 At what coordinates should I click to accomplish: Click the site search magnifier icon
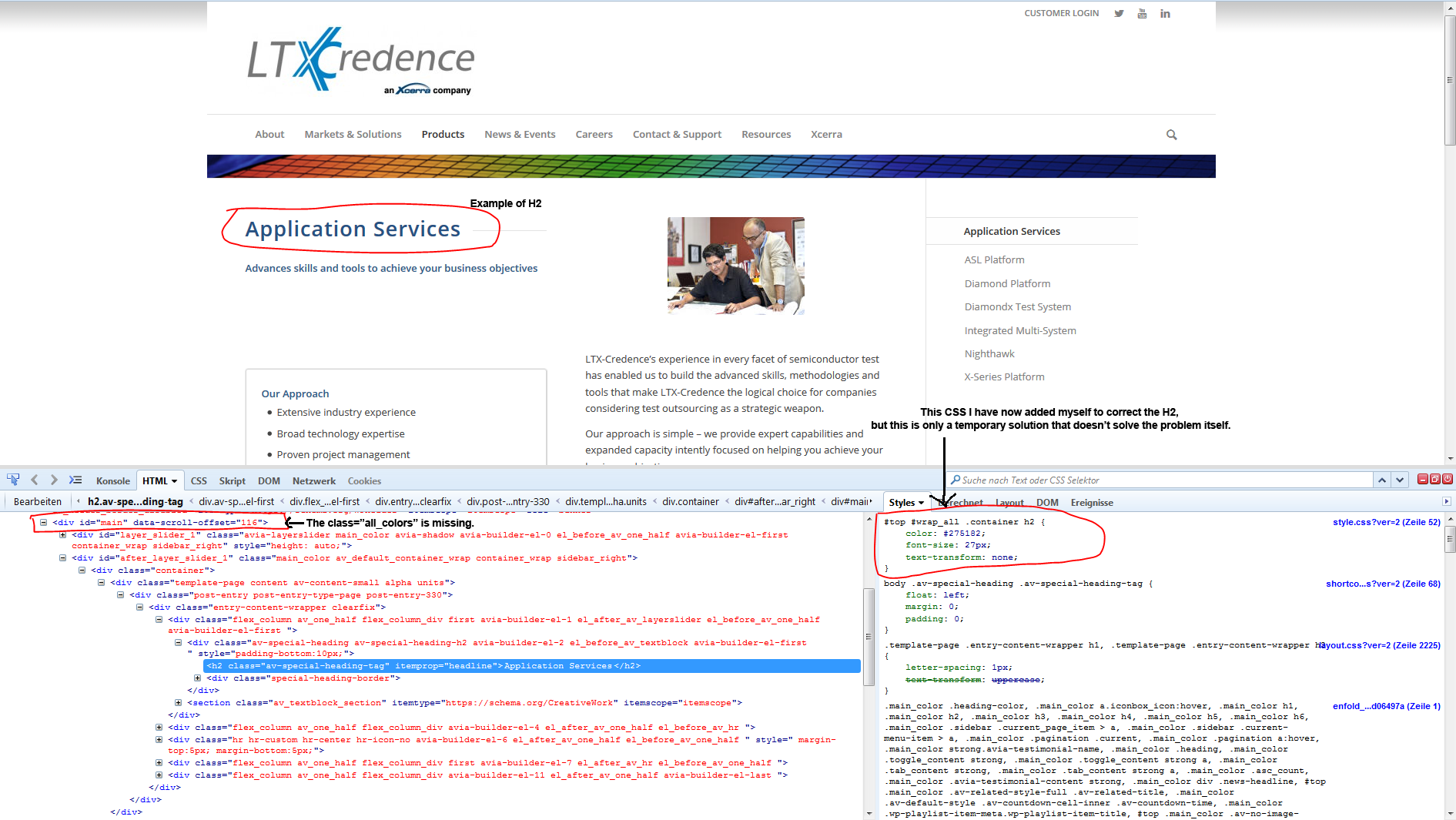[x=1171, y=135]
